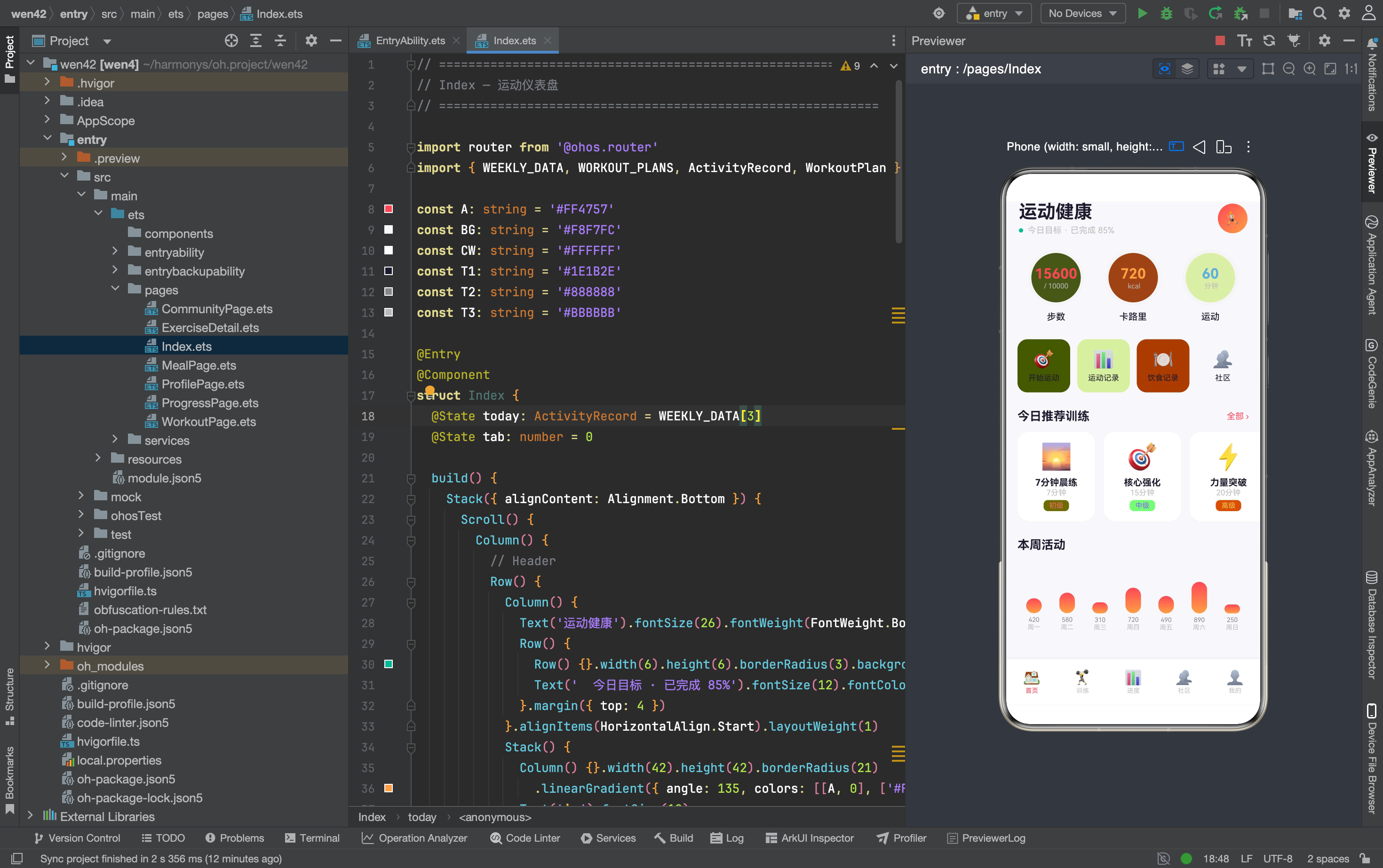Screen dimensions: 1383x868
Task: Open the No Devices selector dropdown
Action: pos(1082,13)
